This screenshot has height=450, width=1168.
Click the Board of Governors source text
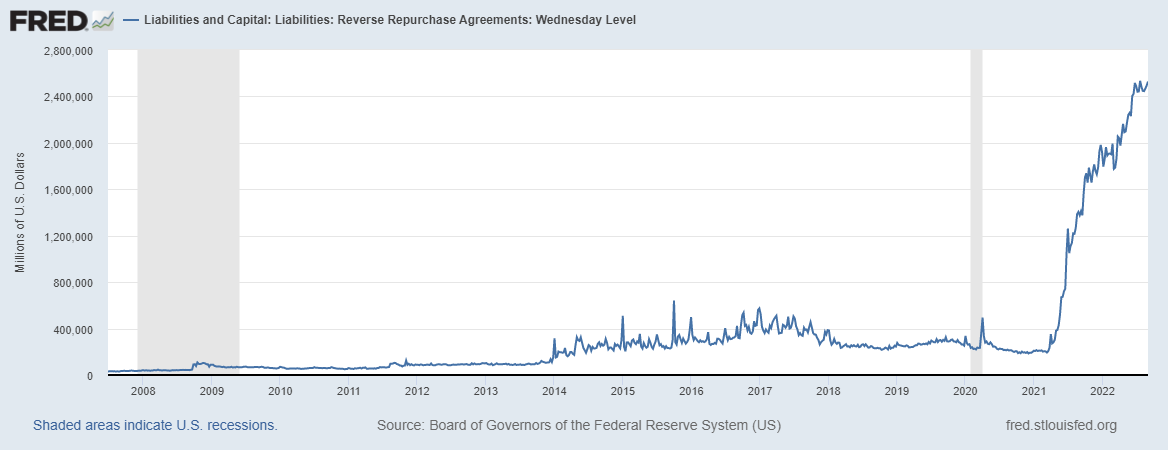point(578,426)
